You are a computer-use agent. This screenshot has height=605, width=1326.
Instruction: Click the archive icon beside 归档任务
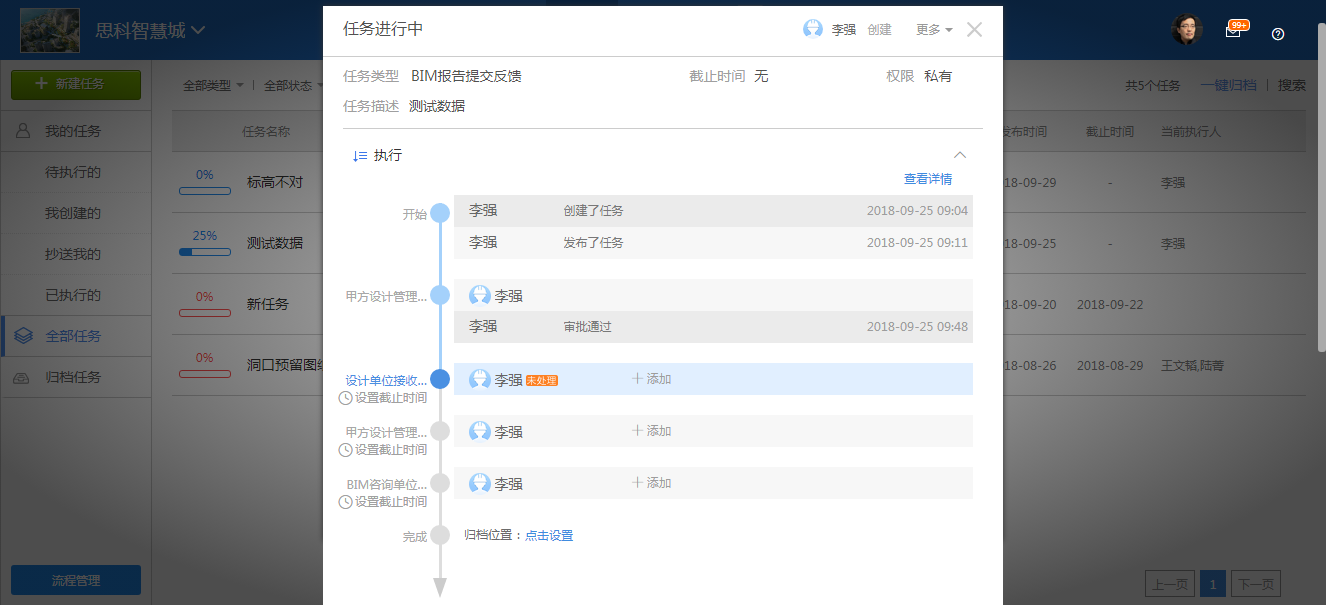point(23,375)
